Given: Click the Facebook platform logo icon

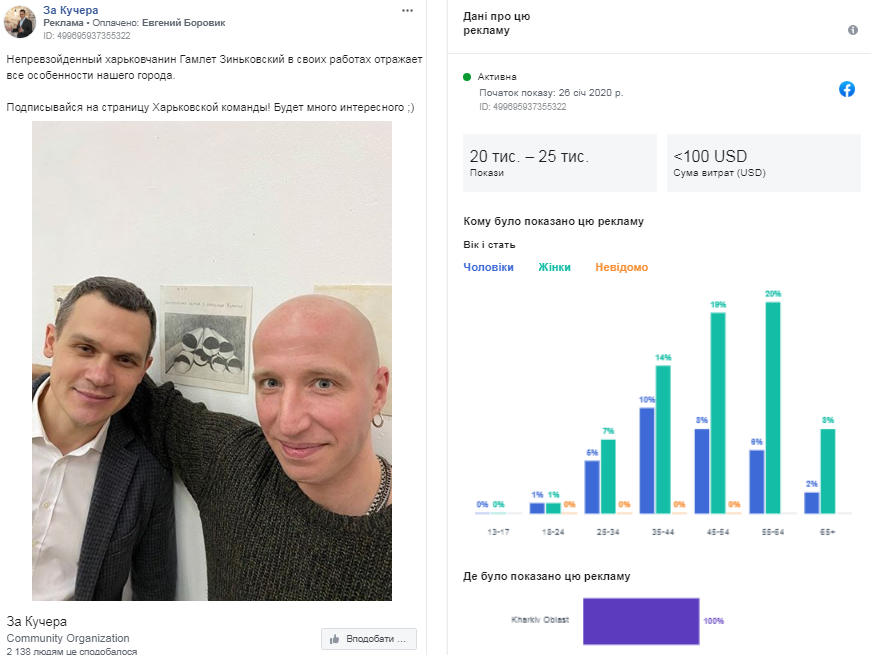Looking at the screenshot, I should [x=847, y=89].
